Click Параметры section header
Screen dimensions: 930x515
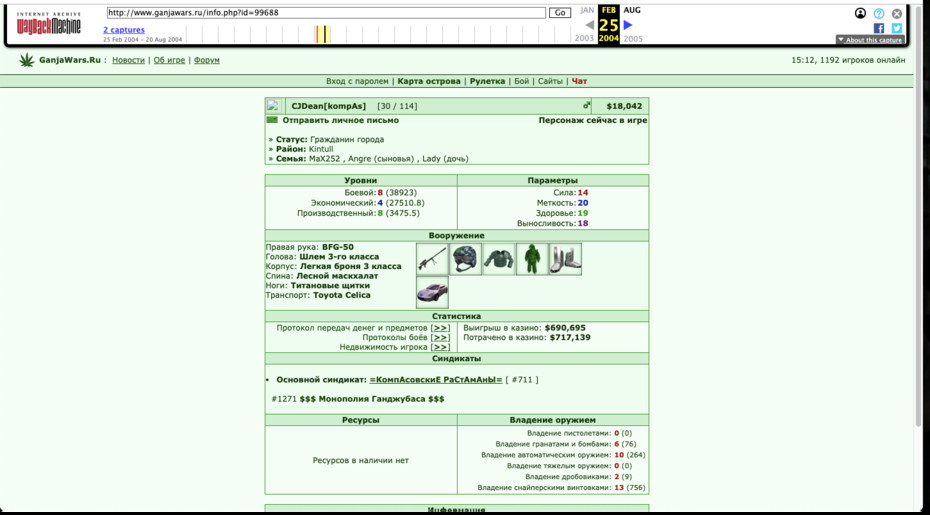tap(553, 180)
